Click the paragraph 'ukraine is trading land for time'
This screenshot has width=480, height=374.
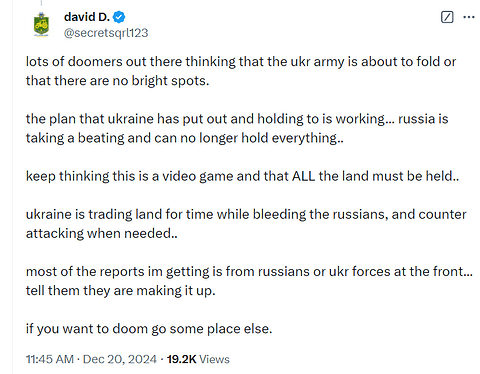[x=246, y=224]
